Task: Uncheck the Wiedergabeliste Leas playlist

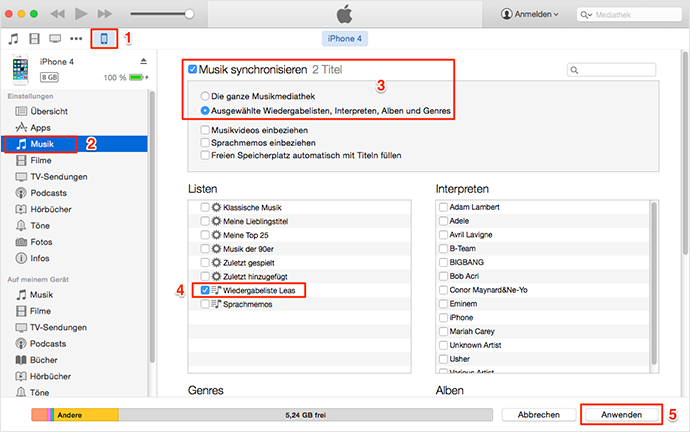Action: [x=205, y=289]
